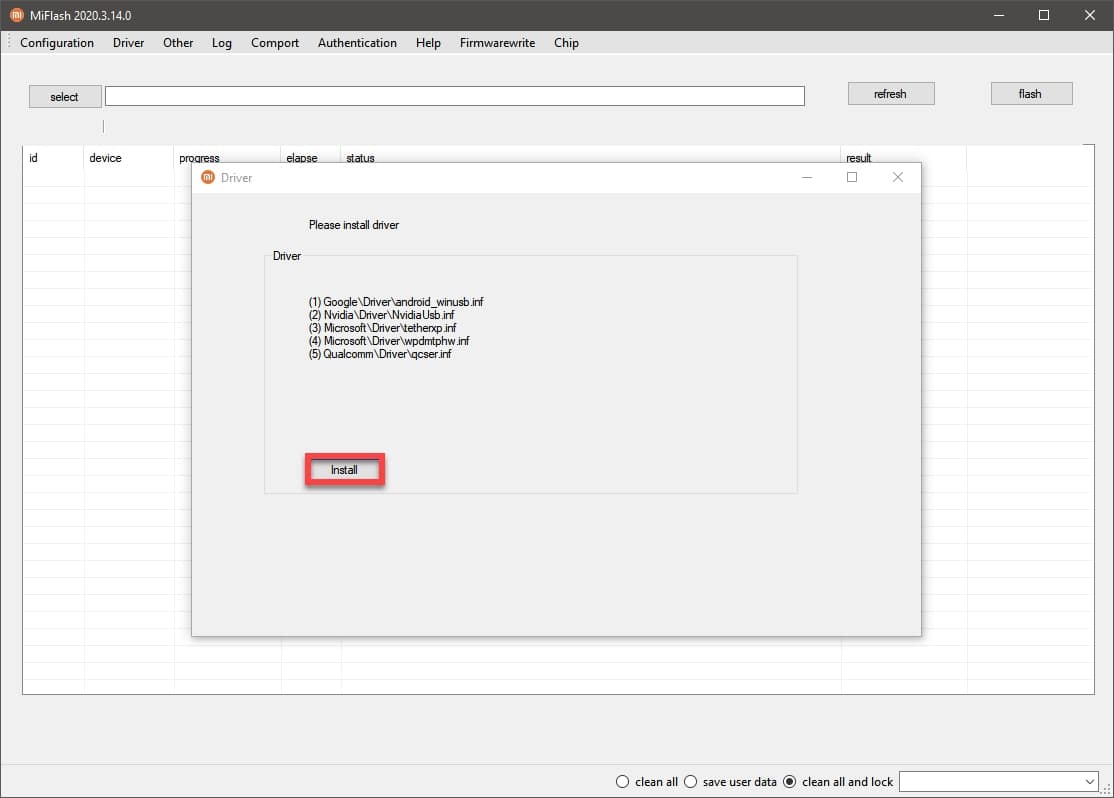1114x798 pixels.
Task: Click the id column header
Action: (33, 158)
